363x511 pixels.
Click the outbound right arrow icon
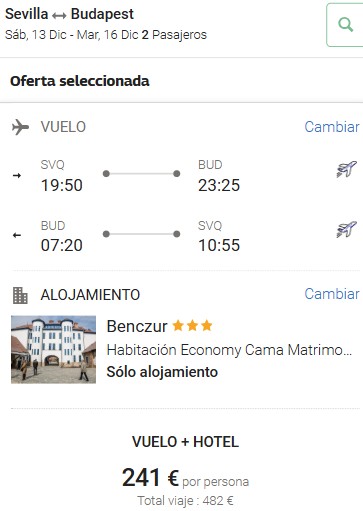17,175
